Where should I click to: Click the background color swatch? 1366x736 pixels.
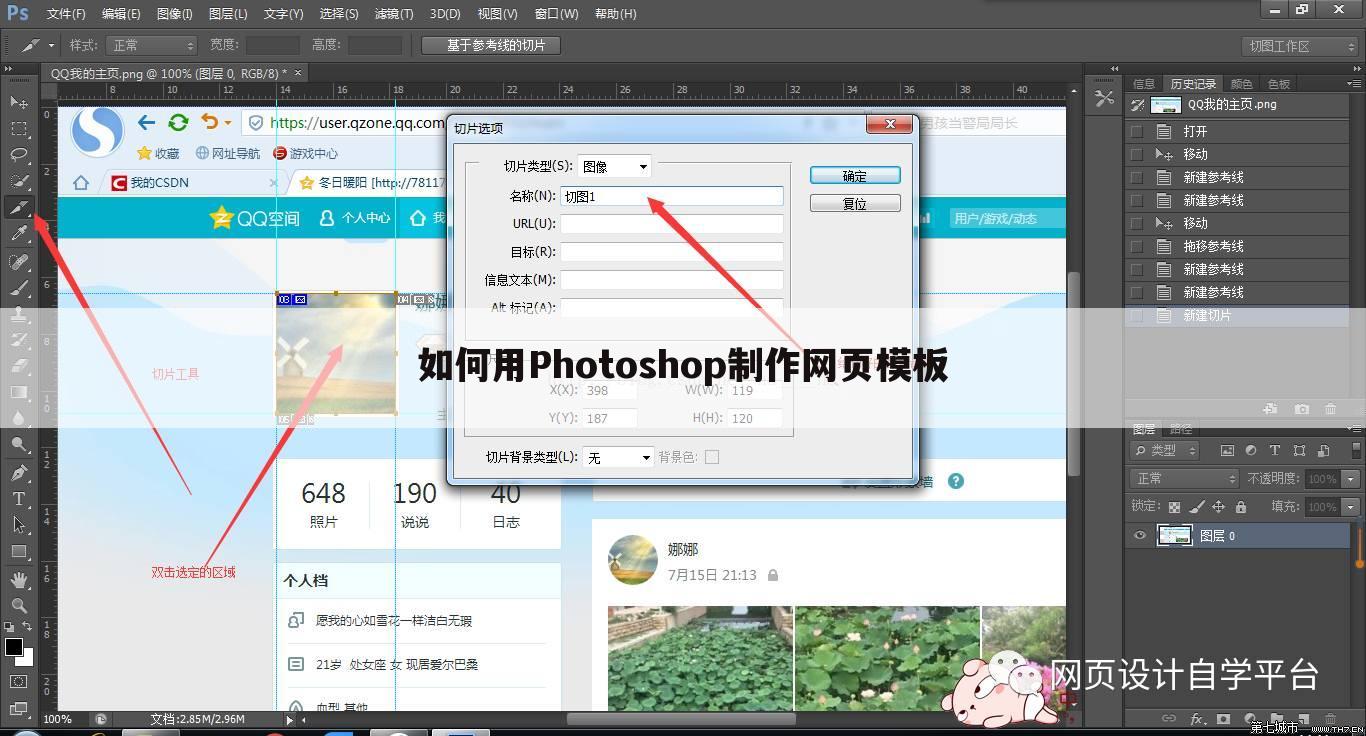click(x=26, y=659)
